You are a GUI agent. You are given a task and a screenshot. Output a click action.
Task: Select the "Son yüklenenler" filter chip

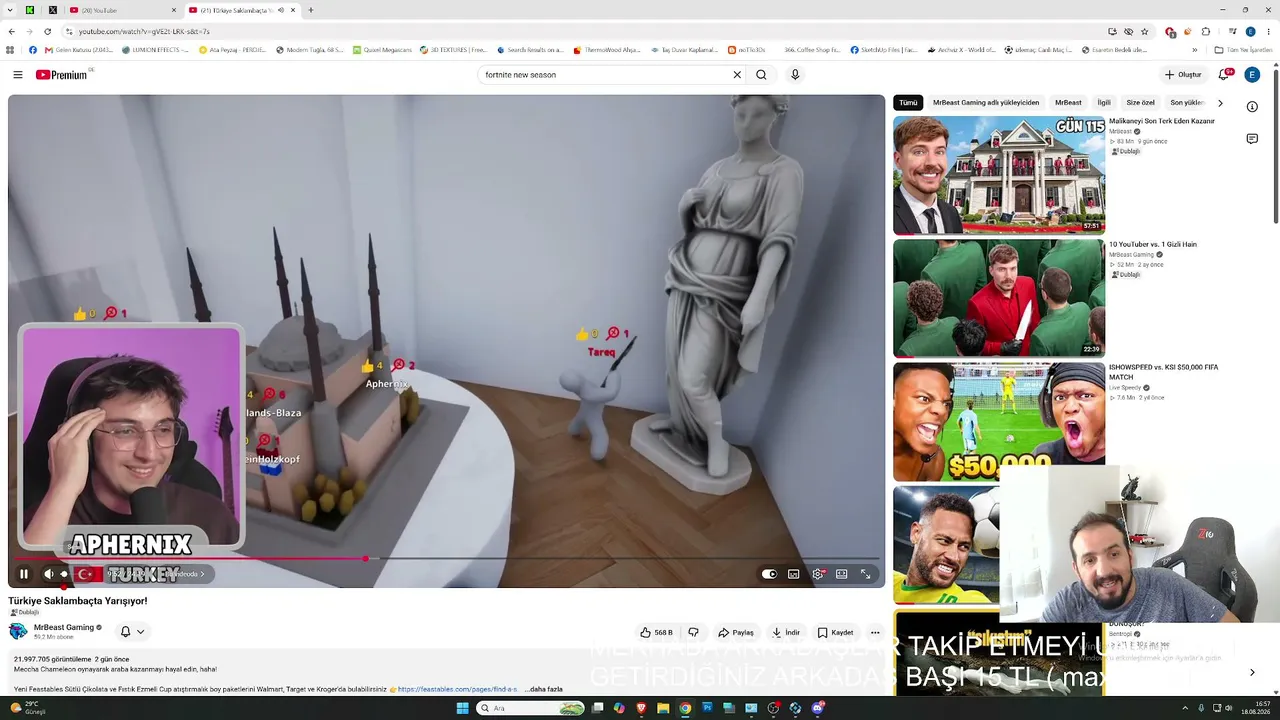(x=1187, y=103)
